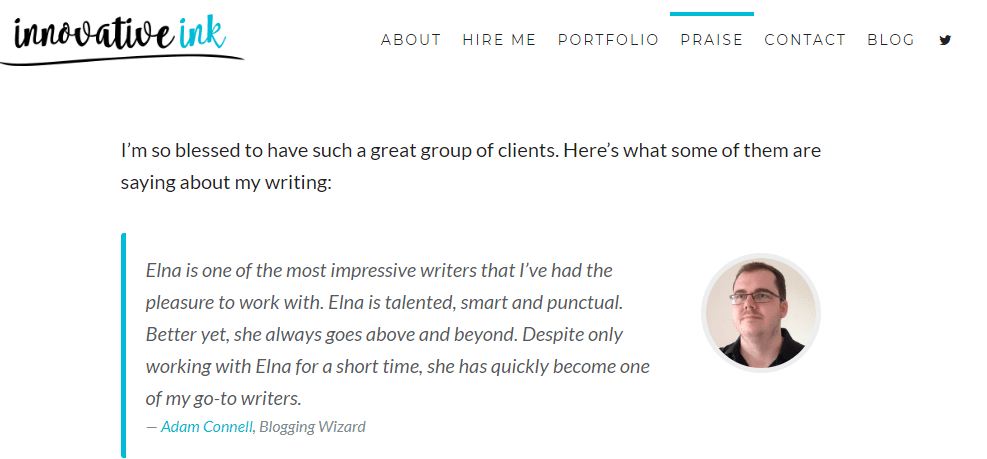This screenshot has width=987, height=459.
Task: Click the blue vertical testimonial quote bar
Action: pos(124,345)
